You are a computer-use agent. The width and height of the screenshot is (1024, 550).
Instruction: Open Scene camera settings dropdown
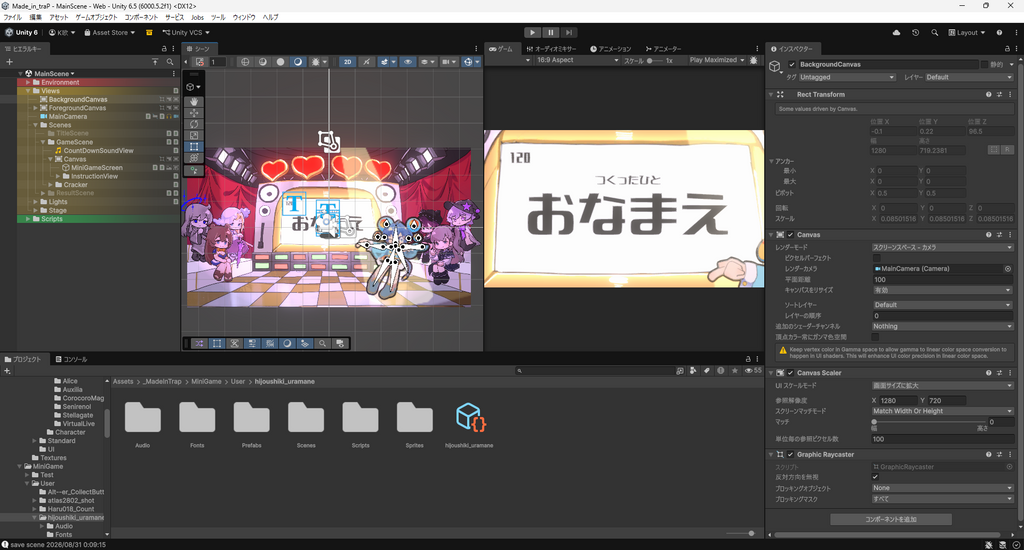(x=448, y=62)
